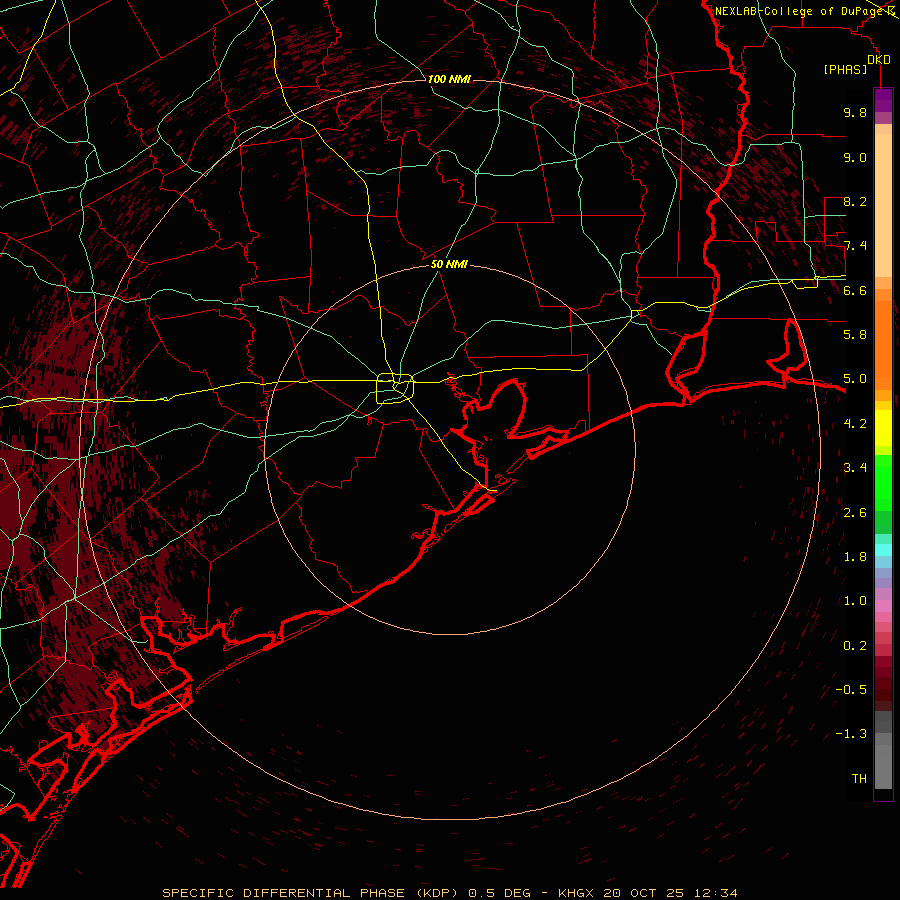
Task: Click the 4.2 scale value
Action: point(855,424)
